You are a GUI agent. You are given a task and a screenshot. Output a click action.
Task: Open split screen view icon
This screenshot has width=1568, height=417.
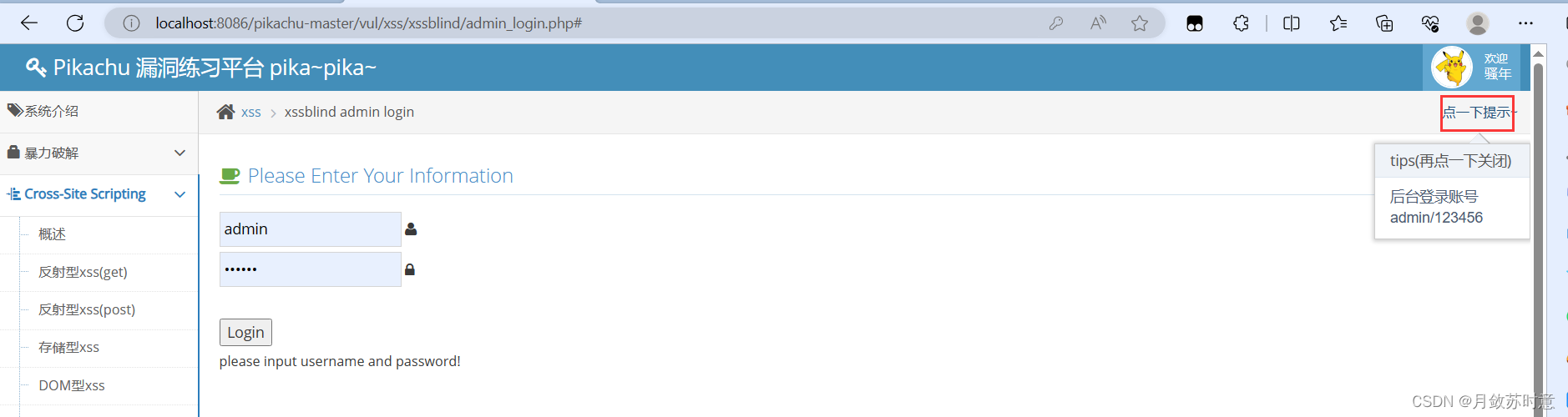(1292, 23)
